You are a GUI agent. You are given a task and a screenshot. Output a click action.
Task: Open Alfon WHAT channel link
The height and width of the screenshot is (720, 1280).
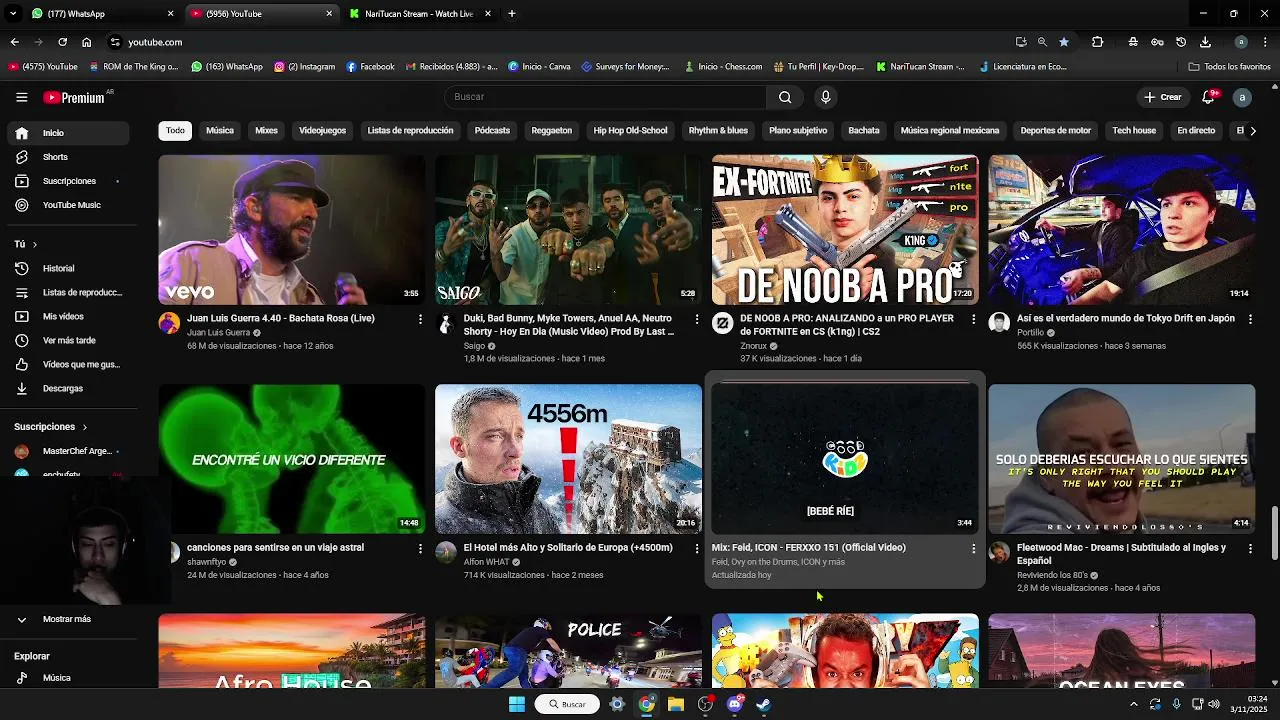(486, 562)
